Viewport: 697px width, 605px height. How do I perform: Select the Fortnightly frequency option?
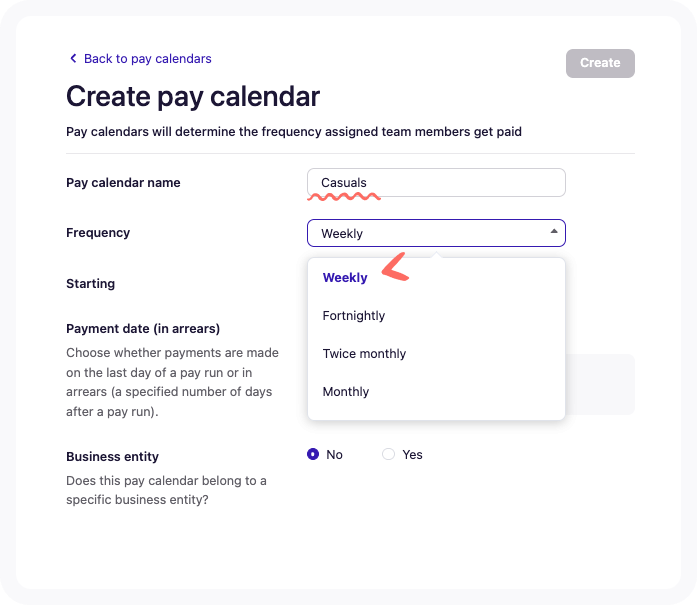click(x=354, y=316)
